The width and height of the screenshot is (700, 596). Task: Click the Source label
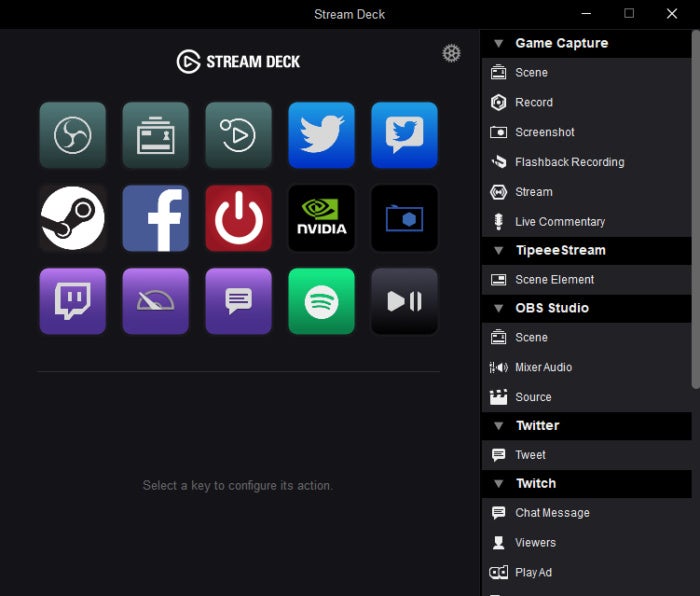coord(533,397)
